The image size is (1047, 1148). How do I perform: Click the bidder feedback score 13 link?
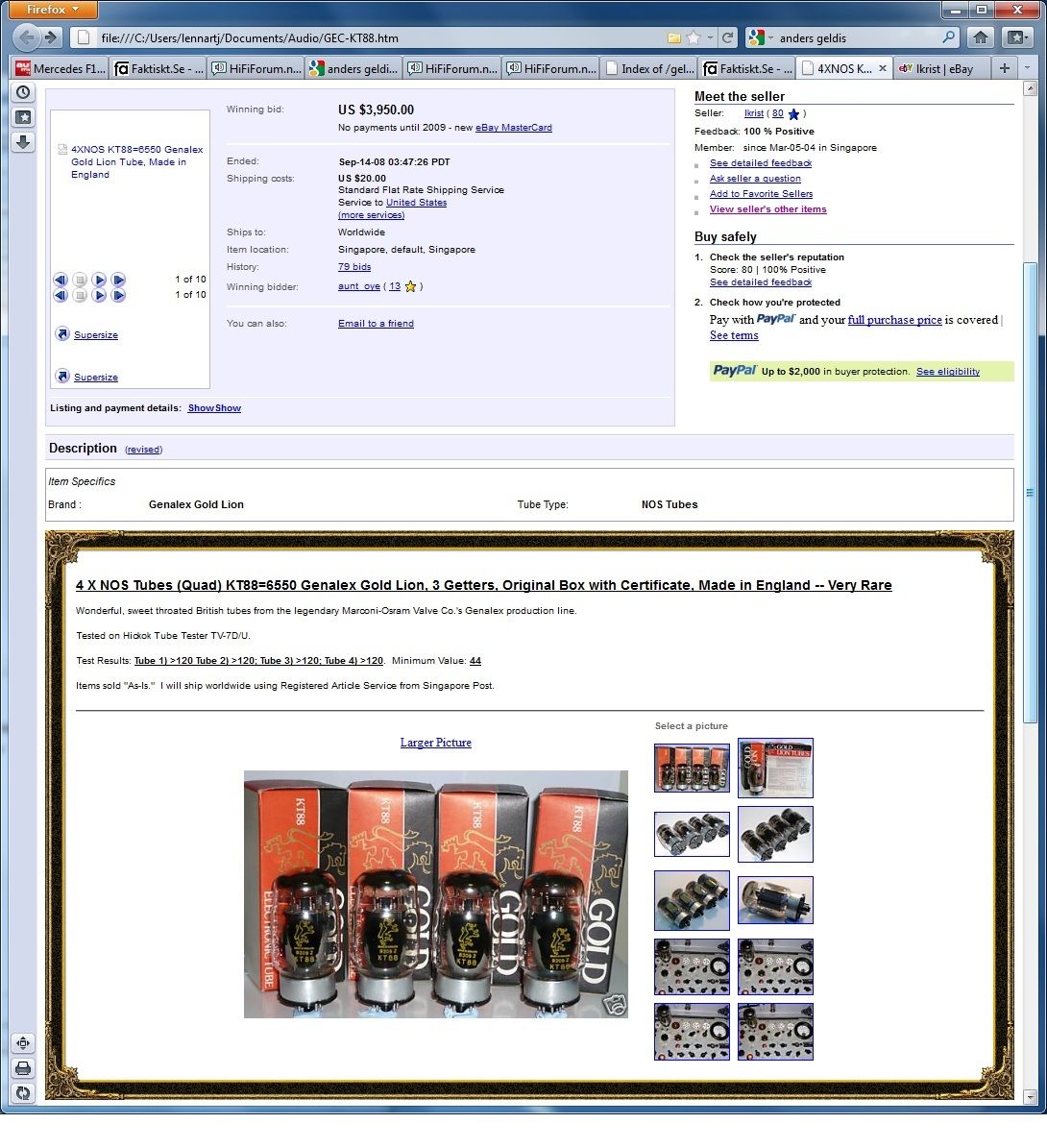tap(395, 286)
